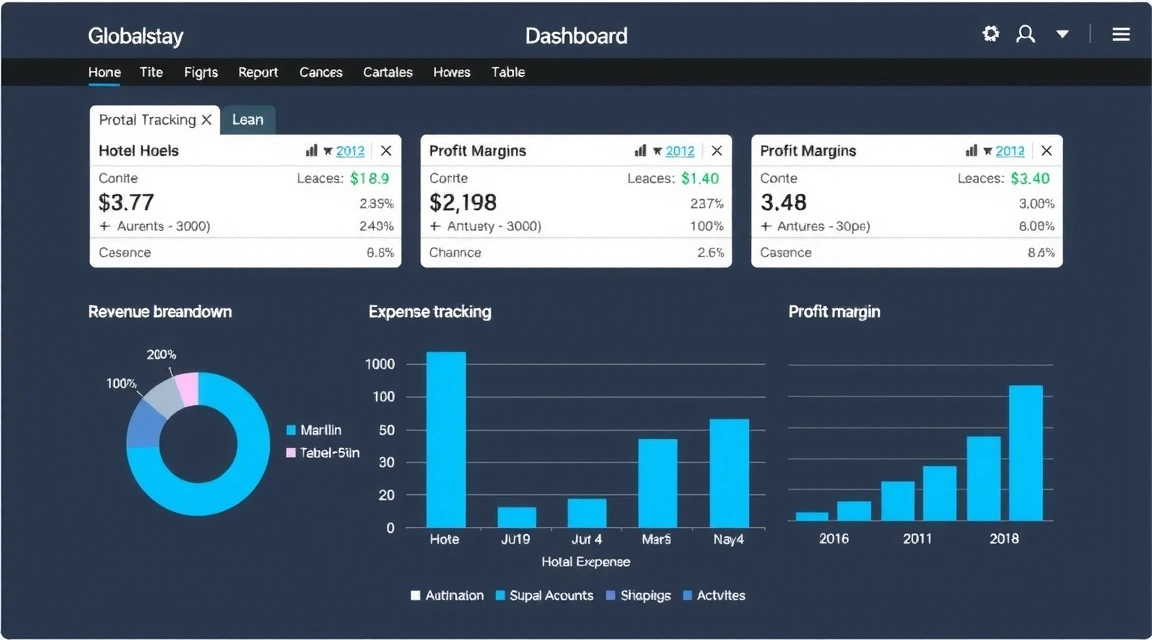1152x640 pixels.
Task: Open the dropdown arrow in the top bar
Action: (1062, 33)
